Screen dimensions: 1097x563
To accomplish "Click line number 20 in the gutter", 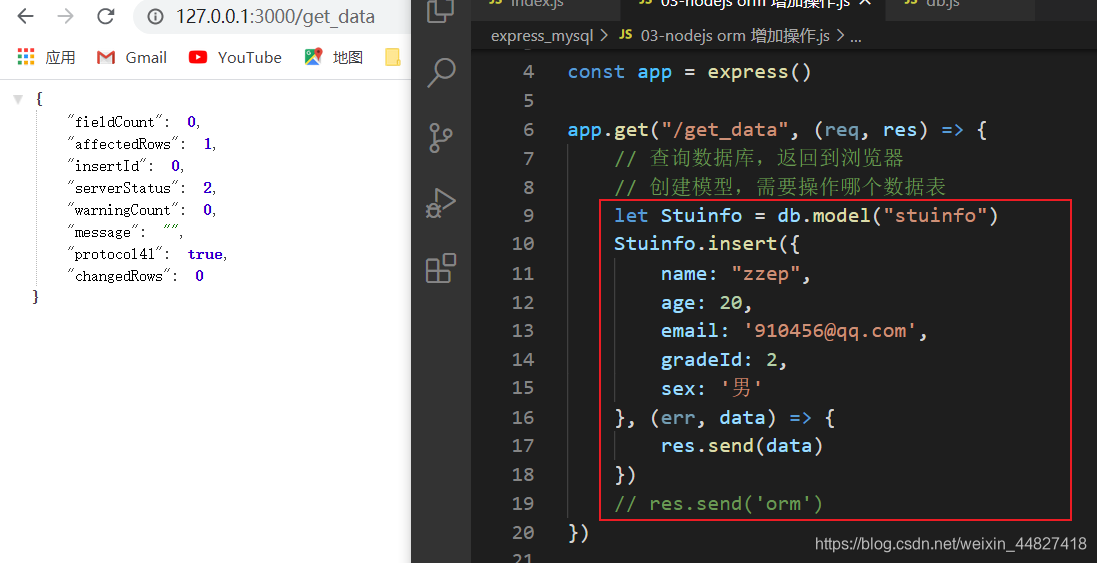I will tap(523, 532).
